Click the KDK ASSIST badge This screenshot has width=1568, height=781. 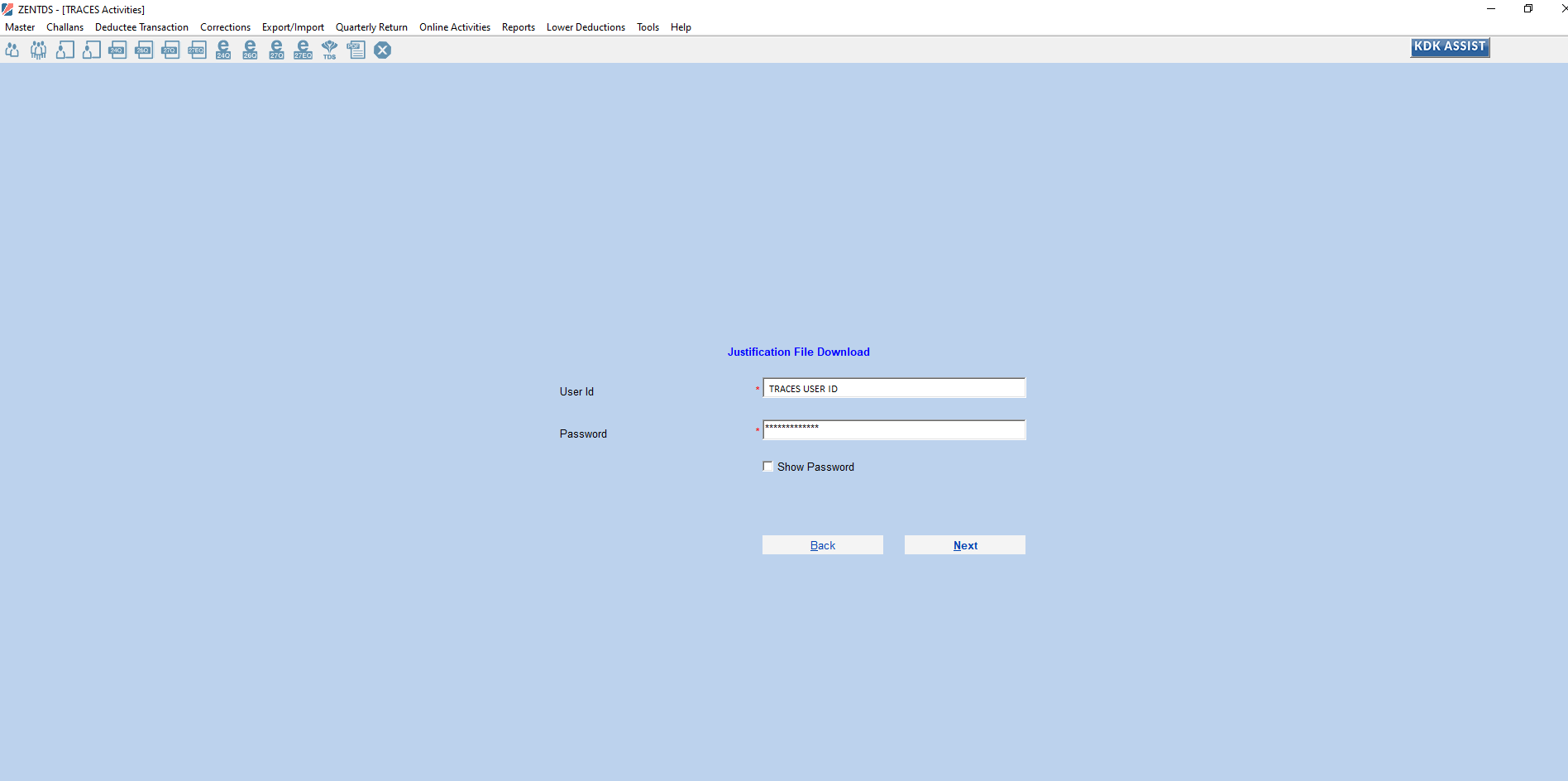tap(1449, 47)
